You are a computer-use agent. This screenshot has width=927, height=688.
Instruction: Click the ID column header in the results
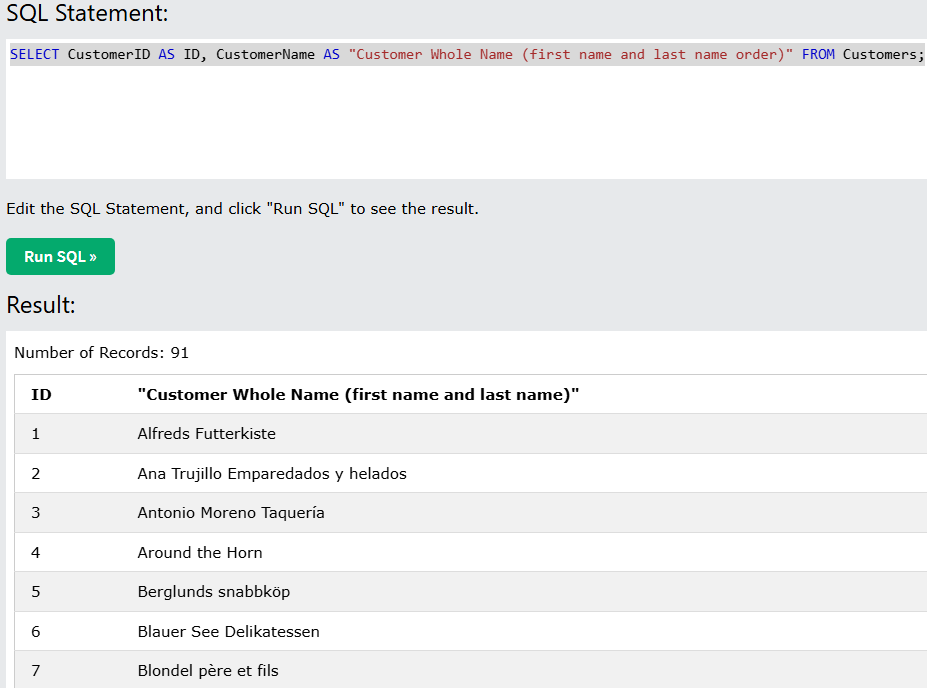coord(41,395)
